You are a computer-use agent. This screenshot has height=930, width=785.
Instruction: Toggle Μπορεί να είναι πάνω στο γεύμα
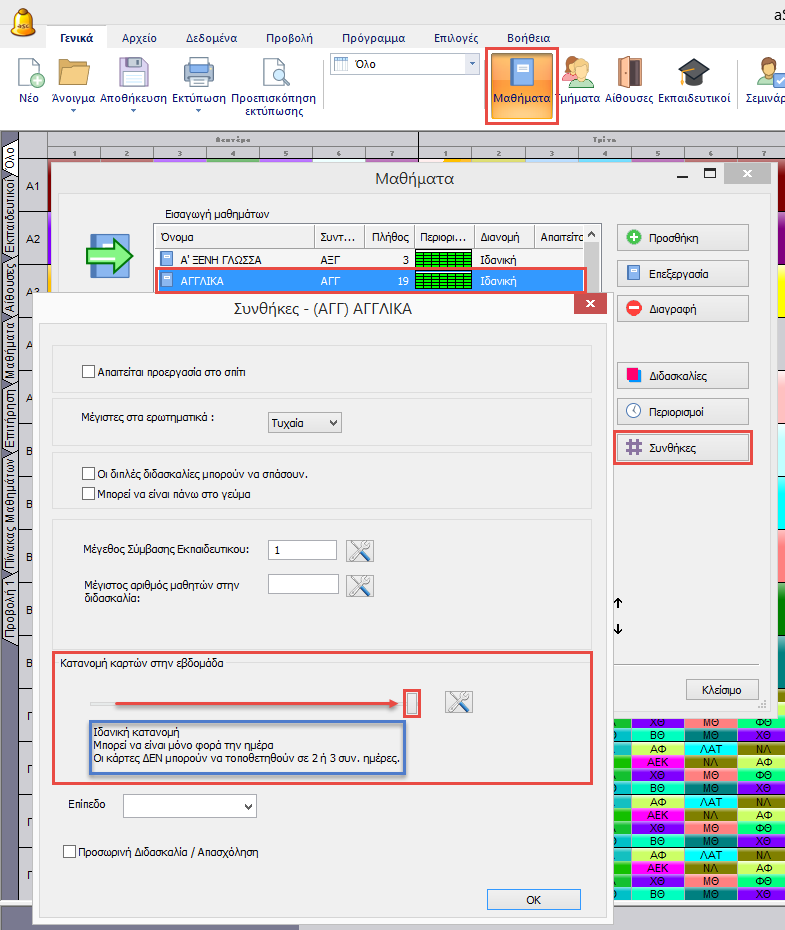[88, 494]
